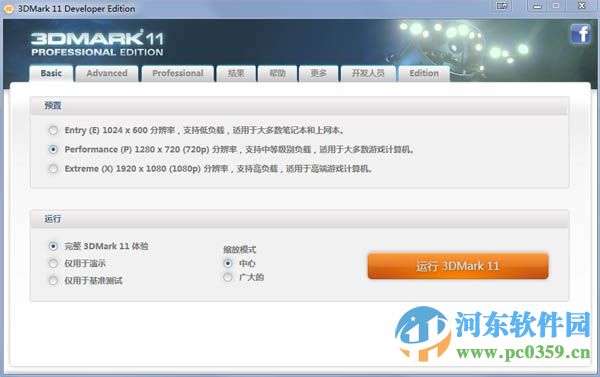
Task: Choose the benchmark tests only option
Action: (x=53, y=281)
